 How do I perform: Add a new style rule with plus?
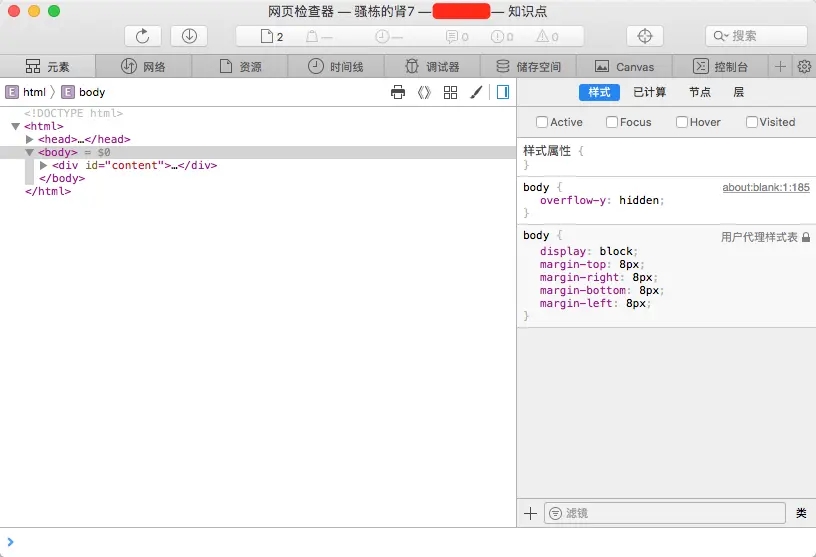[x=530, y=513]
